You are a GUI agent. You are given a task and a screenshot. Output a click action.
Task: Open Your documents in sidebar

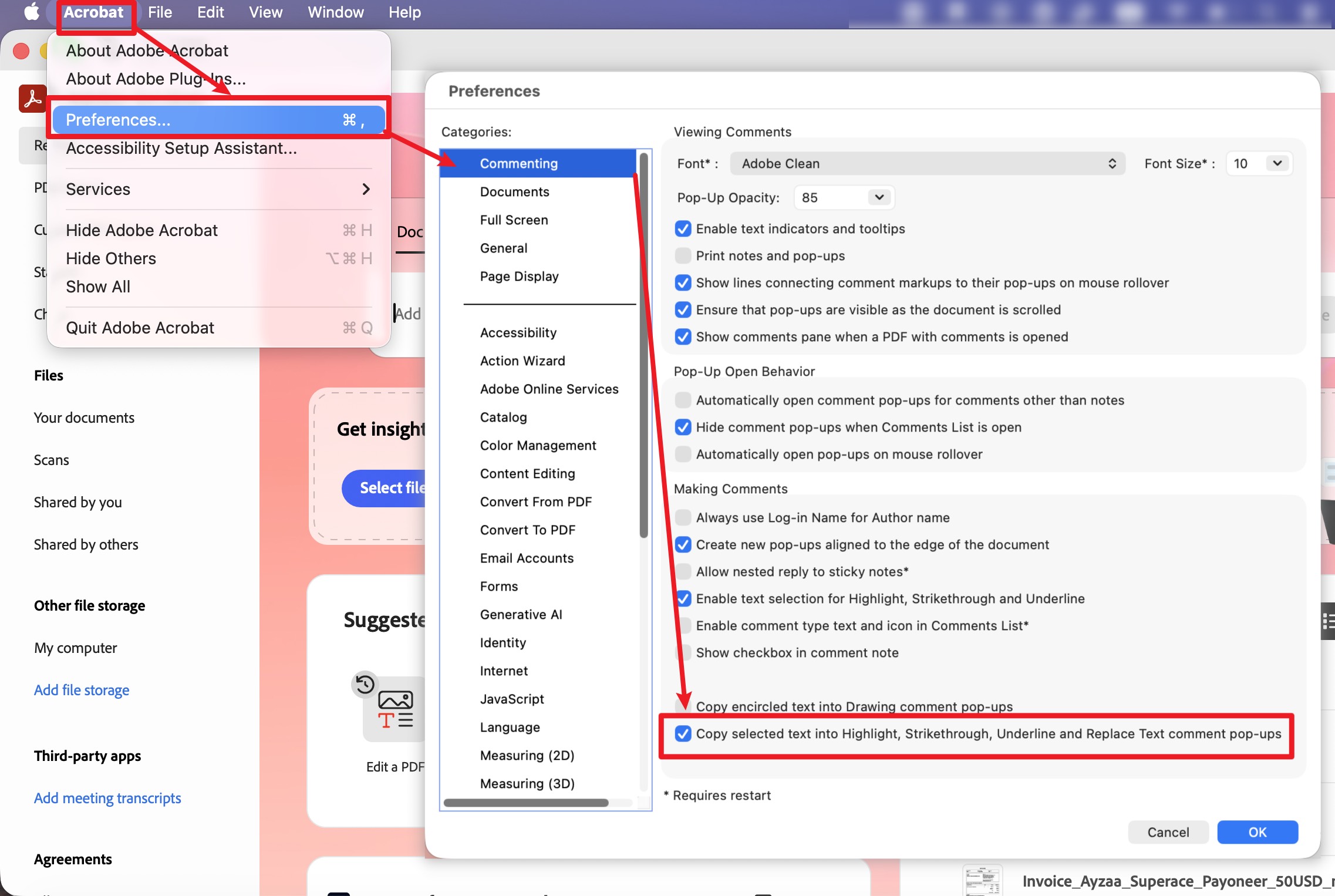point(84,417)
